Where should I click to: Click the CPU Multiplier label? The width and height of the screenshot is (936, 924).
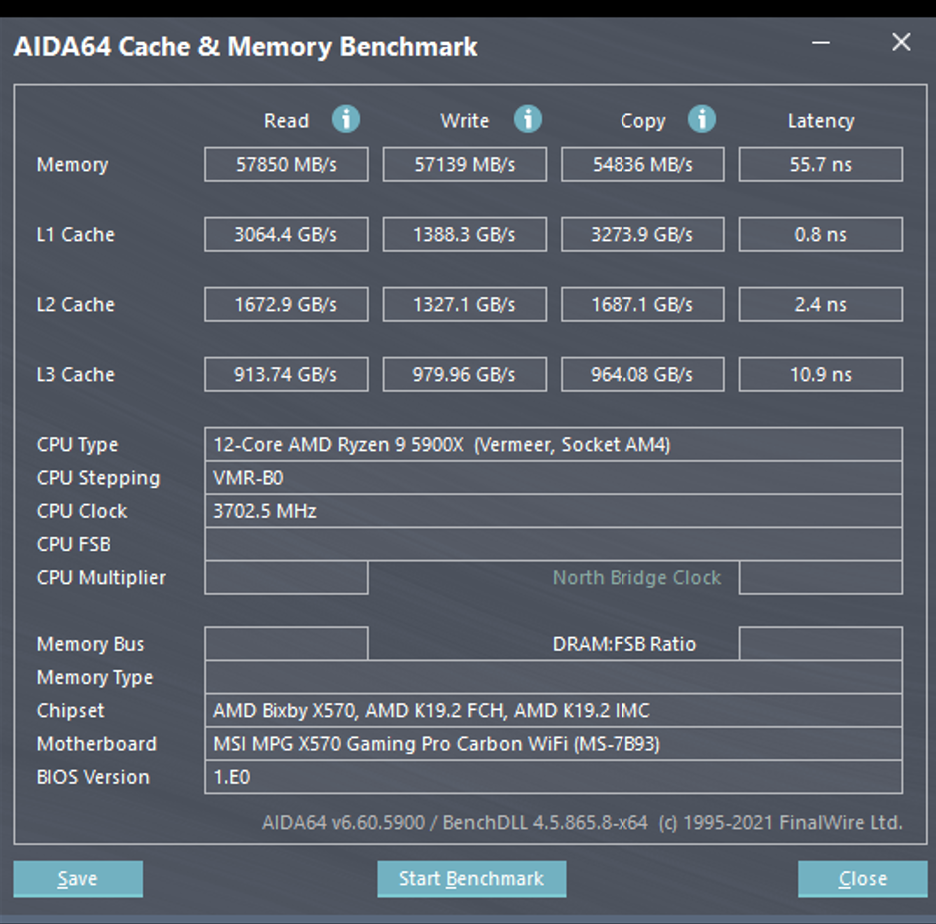[101, 578]
